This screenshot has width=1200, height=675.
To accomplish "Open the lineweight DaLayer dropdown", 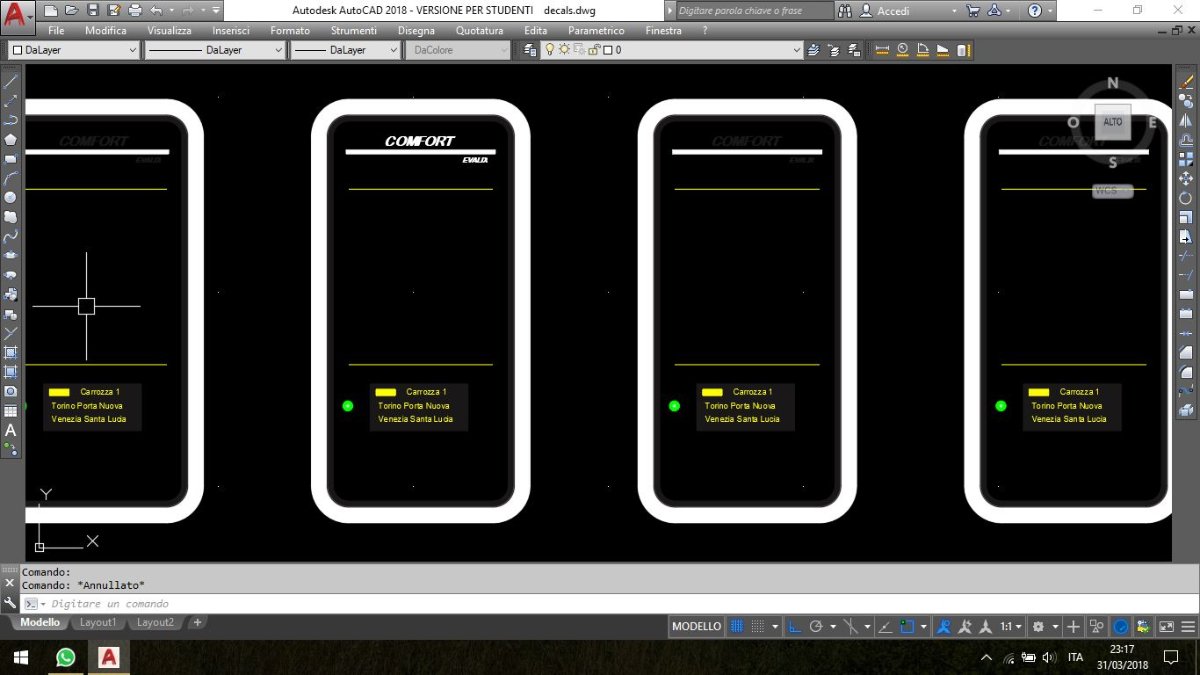I will (x=345, y=50).
